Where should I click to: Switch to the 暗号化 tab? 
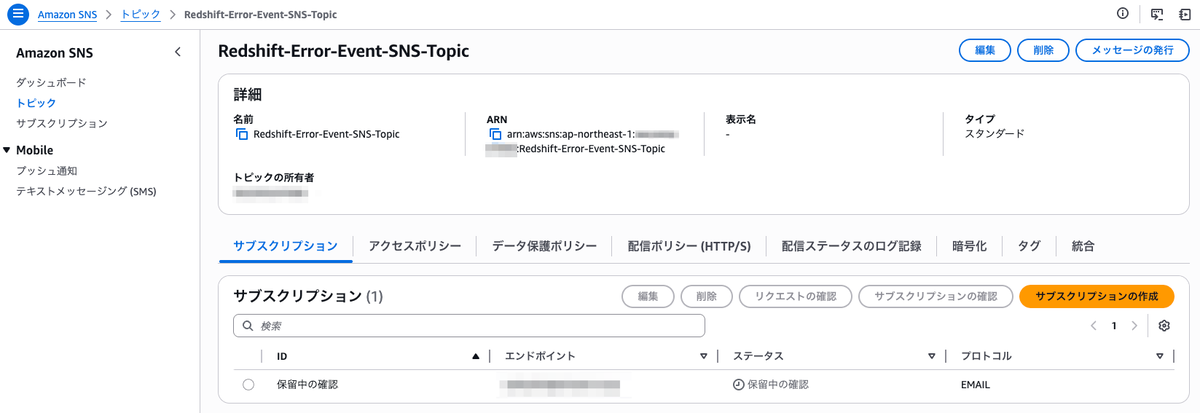click(x=970, y=246)
